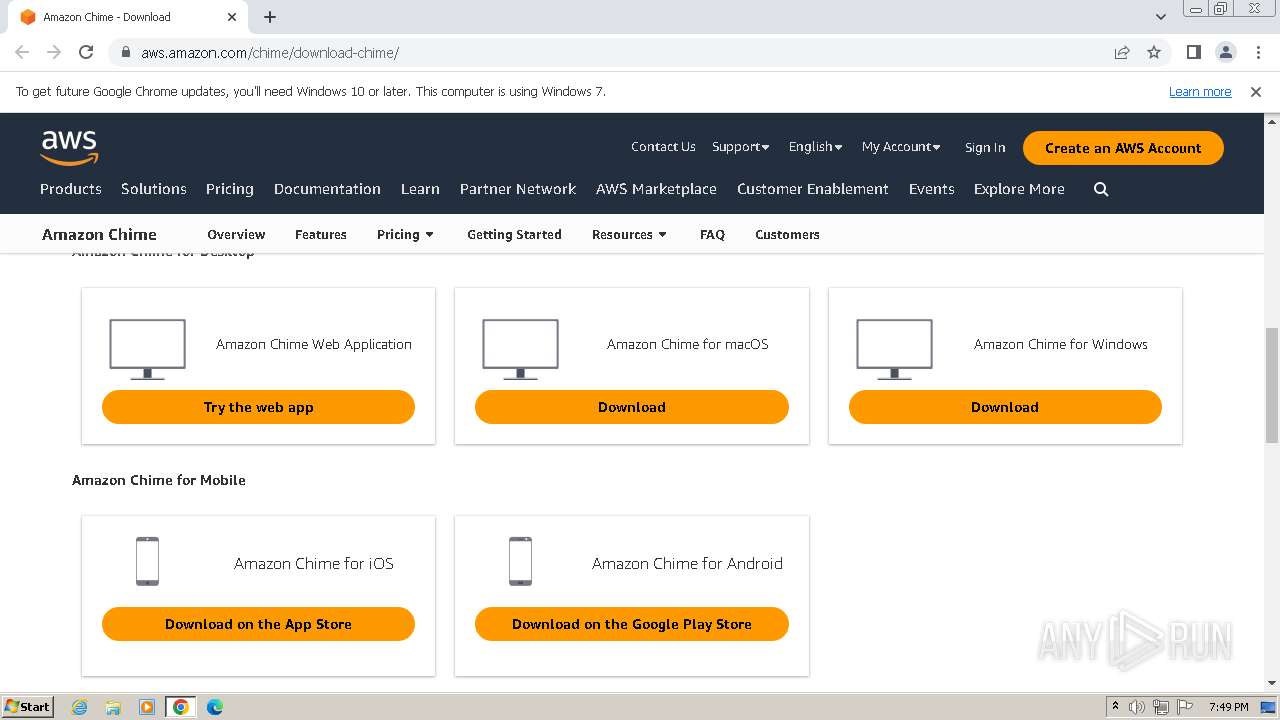Open the Chrome profile icon

1225,53
